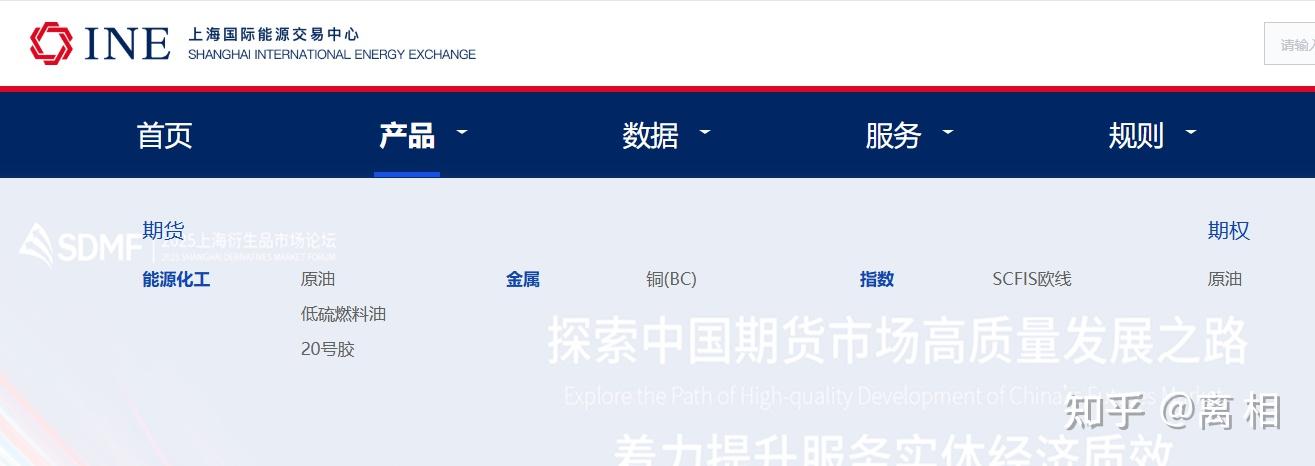Click the 上海国际能源交易中心 site title
Screen dimensions: 1315x466
273,35
